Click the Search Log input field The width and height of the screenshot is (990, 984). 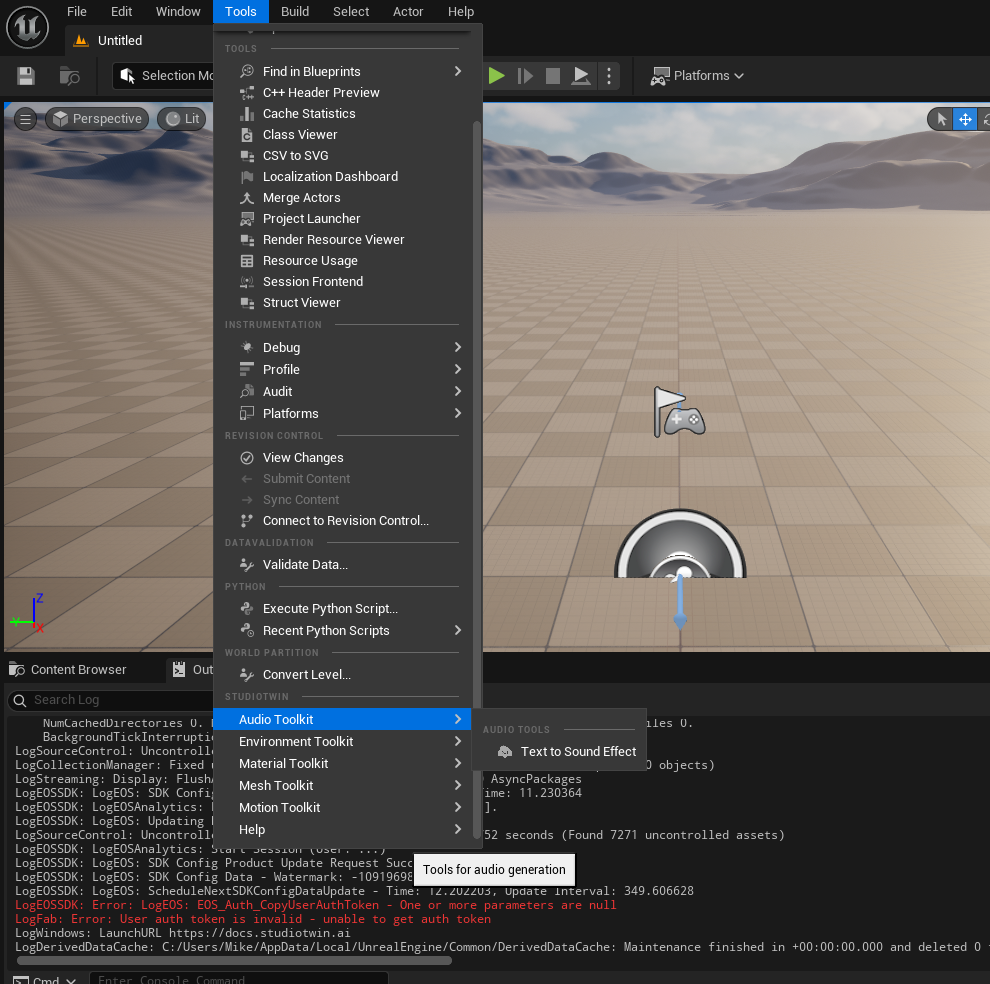[111, 700]
